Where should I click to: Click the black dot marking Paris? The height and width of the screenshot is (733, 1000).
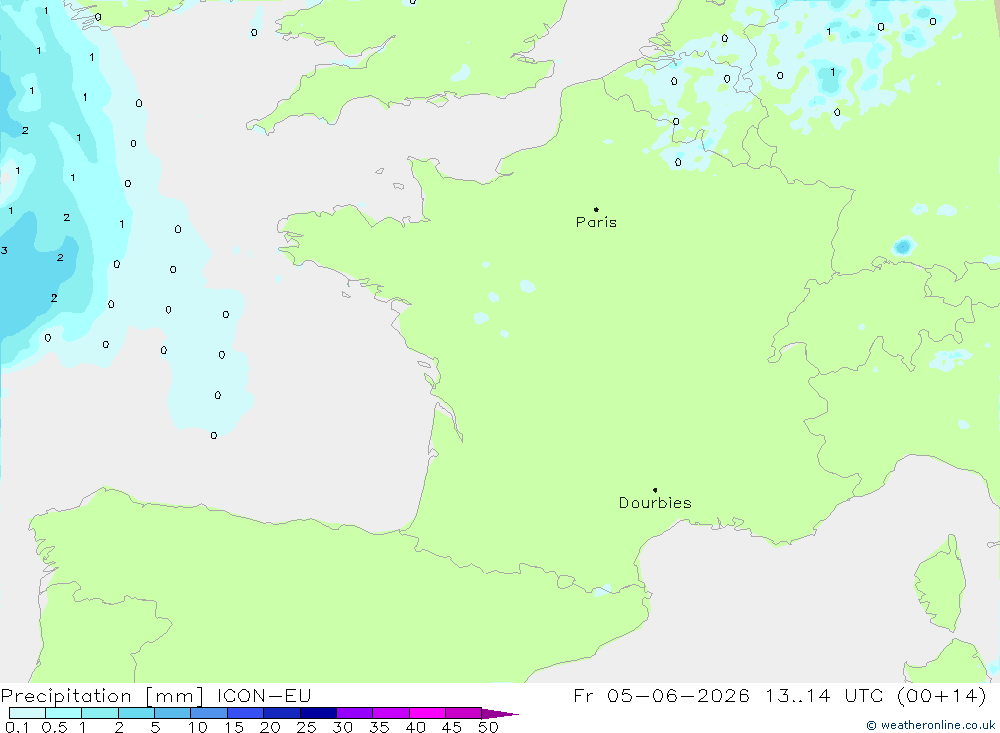596,209
